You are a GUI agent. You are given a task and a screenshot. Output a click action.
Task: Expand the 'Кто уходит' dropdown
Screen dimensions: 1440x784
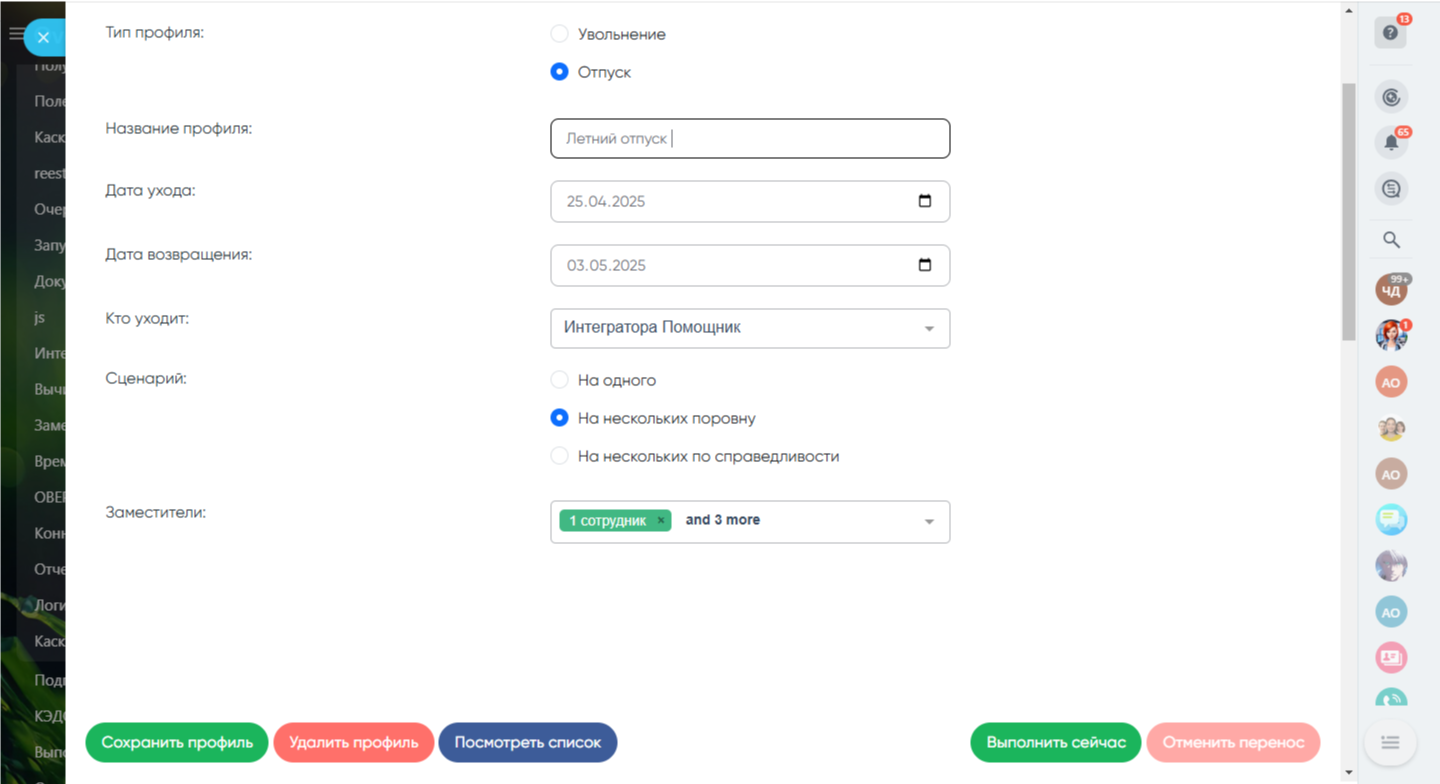click(x=929, y=329)
